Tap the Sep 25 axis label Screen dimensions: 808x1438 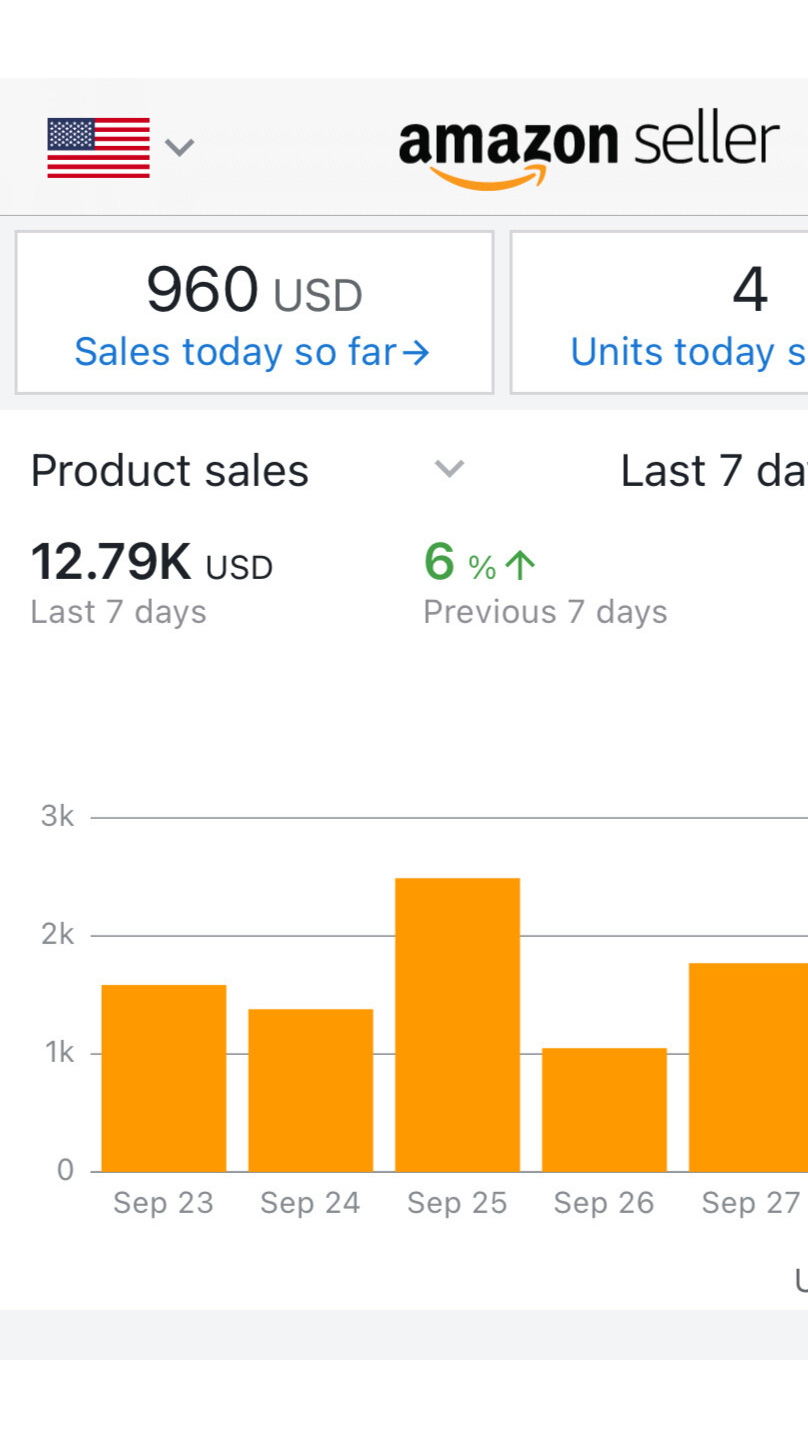point(457,1202)
